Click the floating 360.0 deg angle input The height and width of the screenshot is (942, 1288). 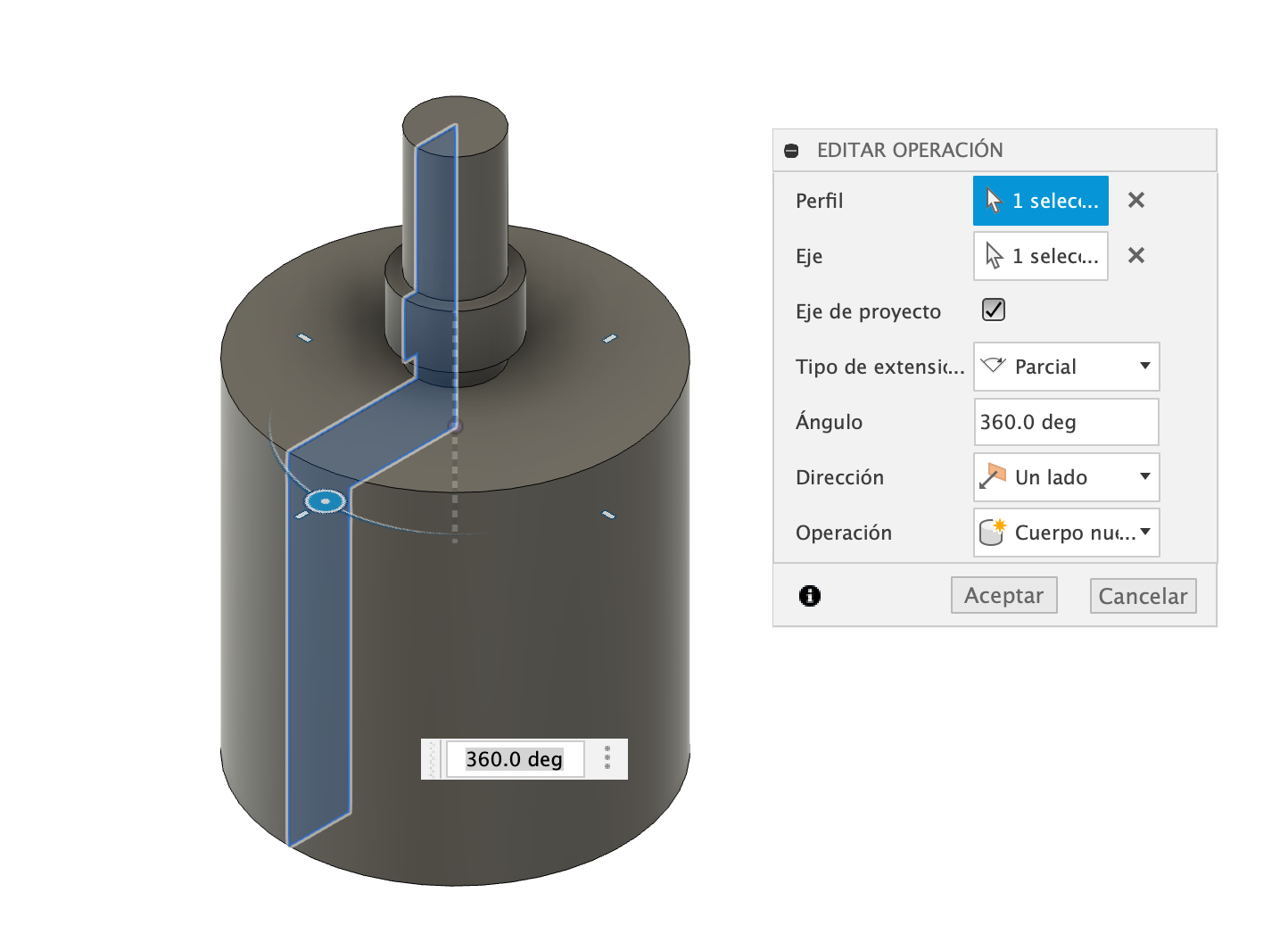[515, 759]
